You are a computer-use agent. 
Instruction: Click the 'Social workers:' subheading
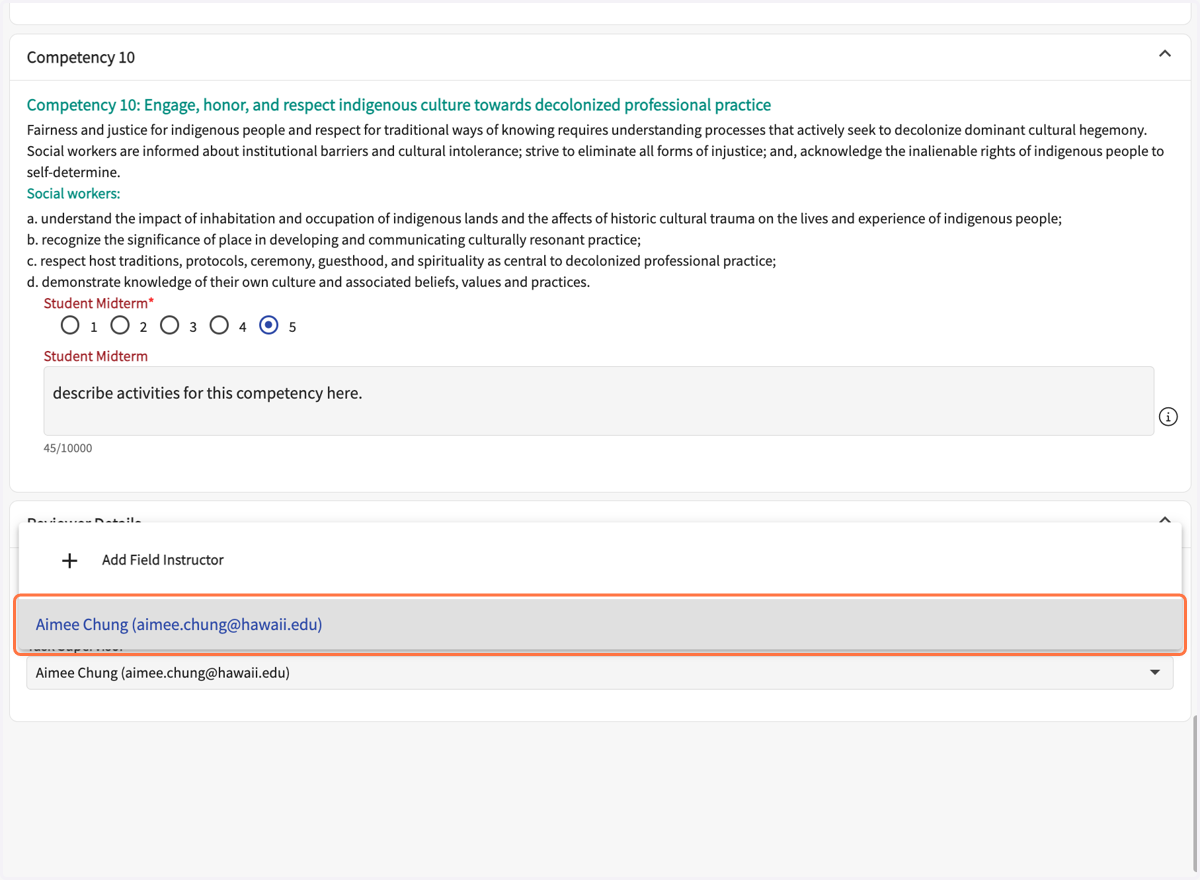tap(73, 194)
